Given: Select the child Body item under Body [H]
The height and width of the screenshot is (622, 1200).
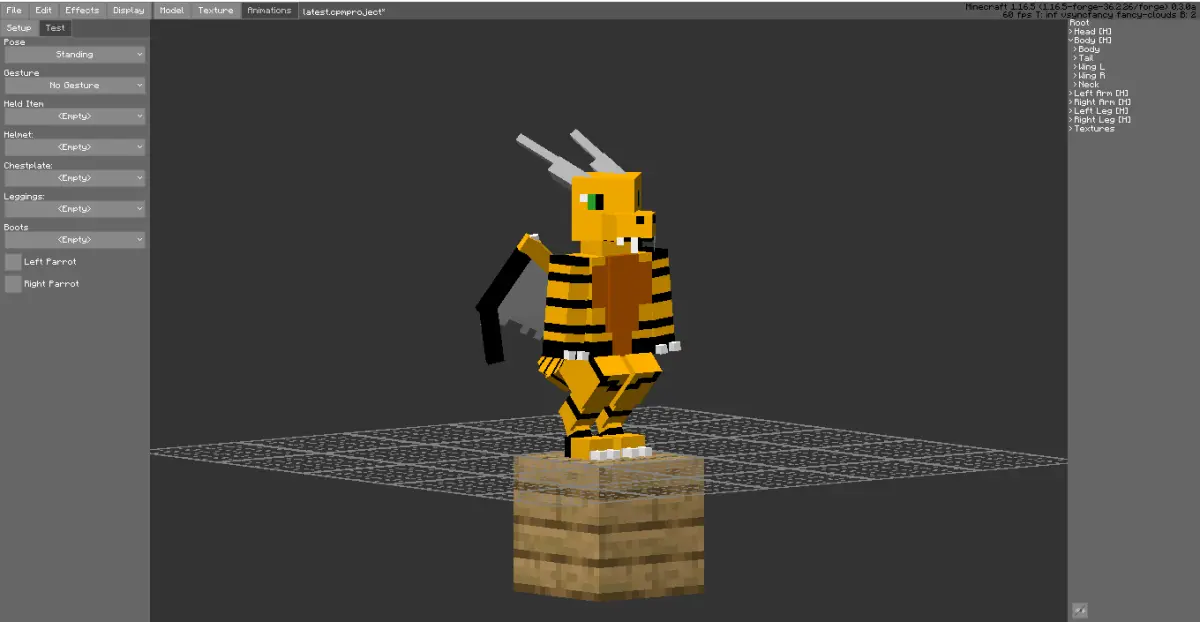Looking at the screenshot, I should (1089, 49).
